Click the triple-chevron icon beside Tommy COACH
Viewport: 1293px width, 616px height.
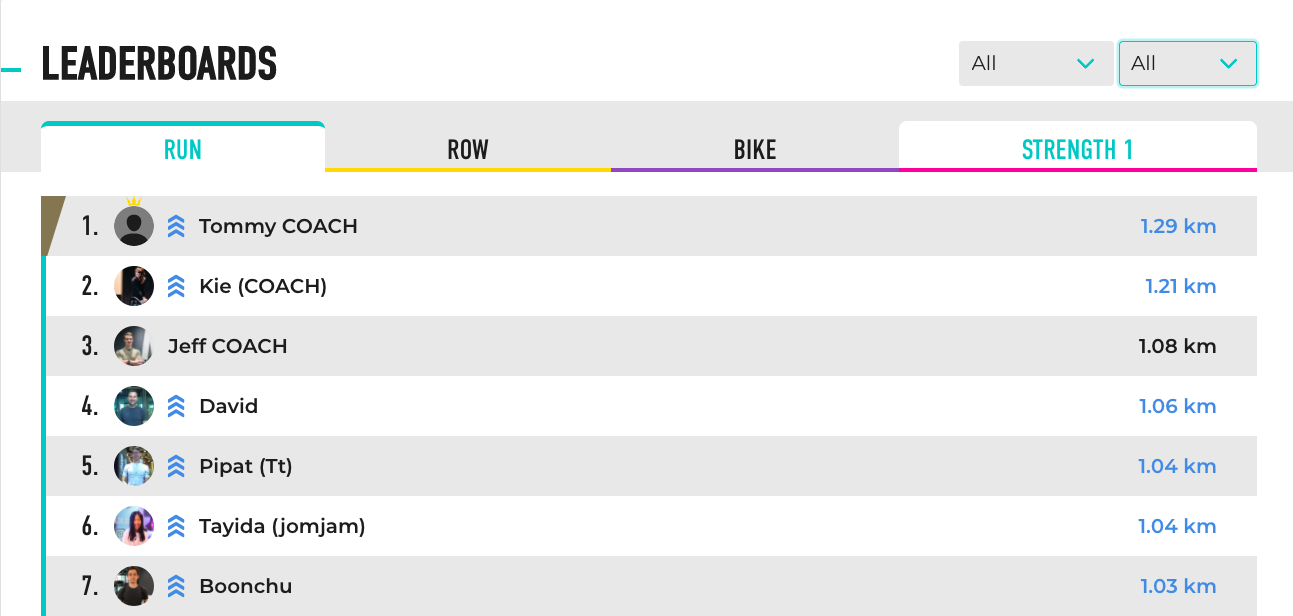176,226
